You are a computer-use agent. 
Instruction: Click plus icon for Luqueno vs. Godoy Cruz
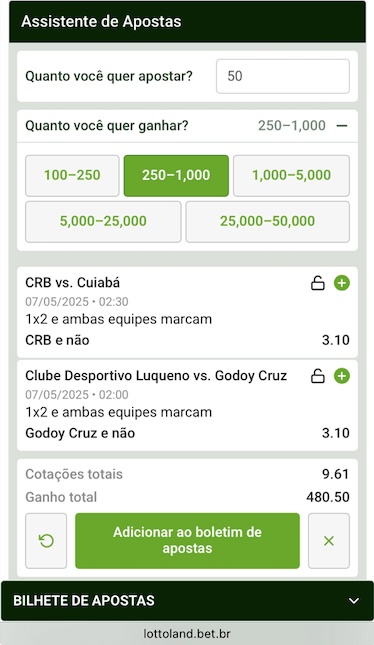pyautogui.click(x=341, y=376)
